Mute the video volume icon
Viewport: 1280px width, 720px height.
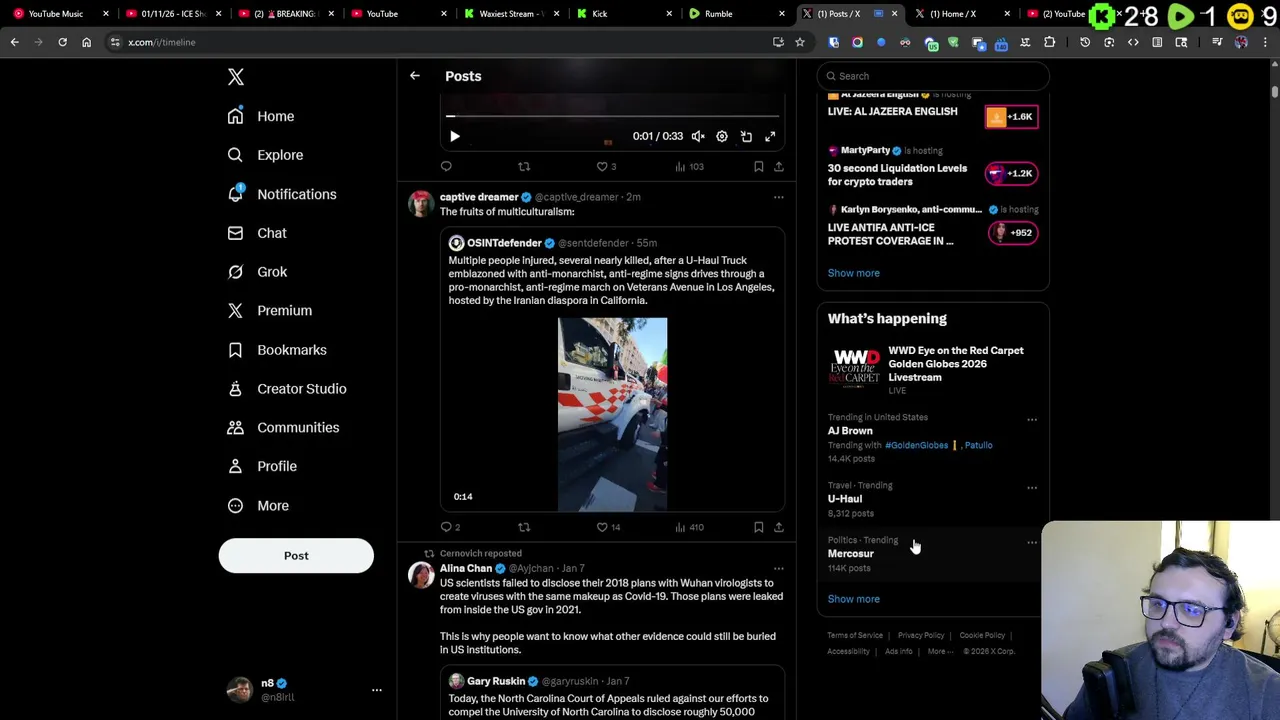(698, 136)
